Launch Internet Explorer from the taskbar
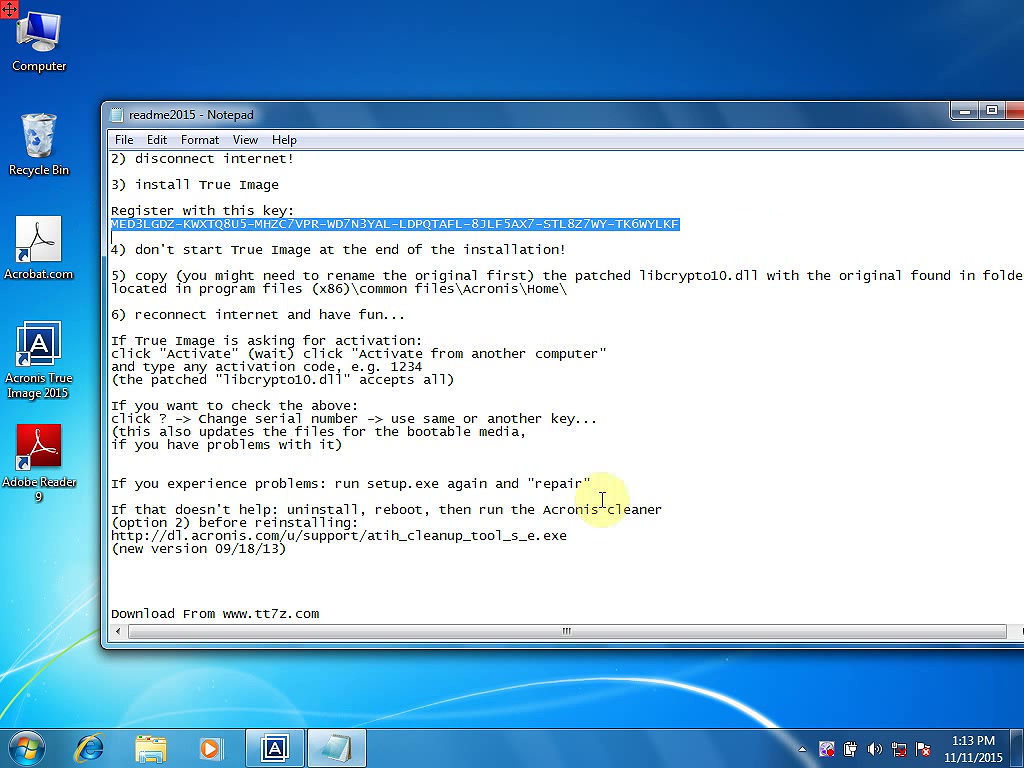The height and width of the screenshot is (768, 1024). pyautogui.click(x=89, y=748)
